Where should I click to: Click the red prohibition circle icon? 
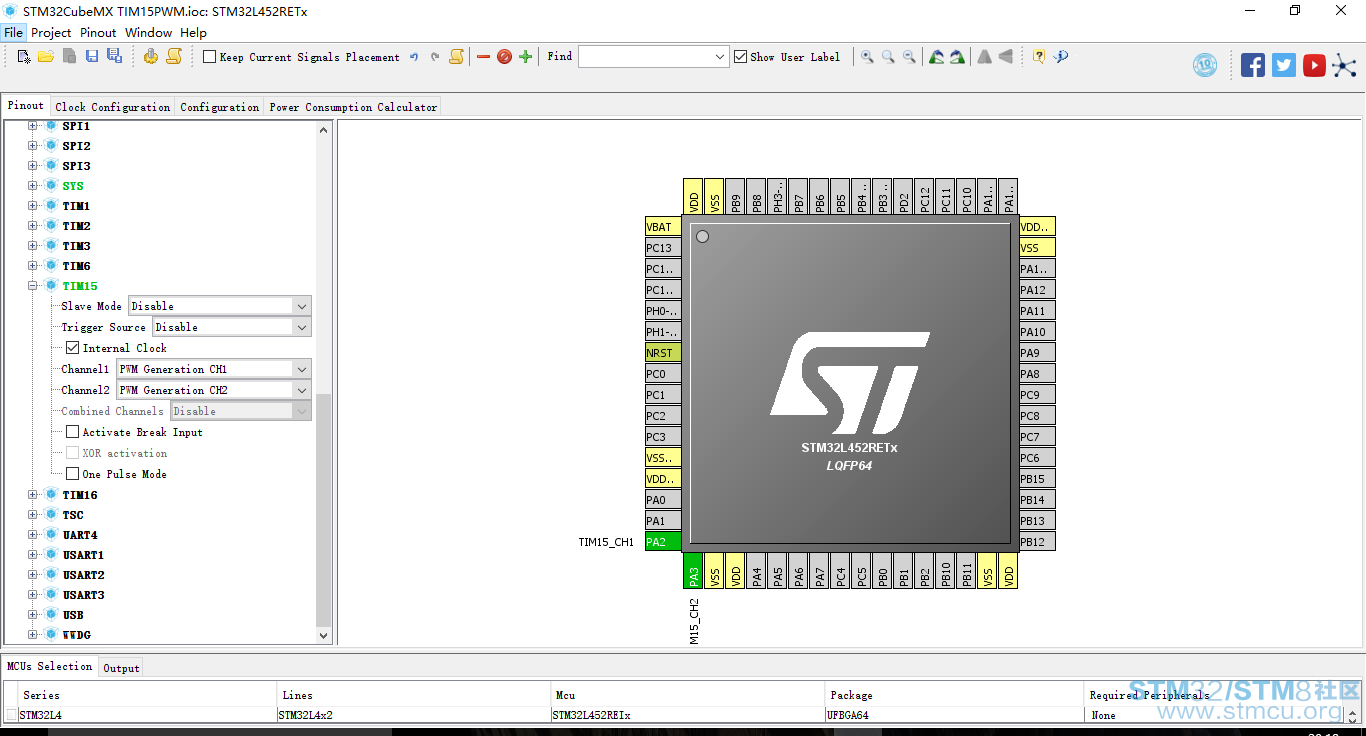pos(504,57)
